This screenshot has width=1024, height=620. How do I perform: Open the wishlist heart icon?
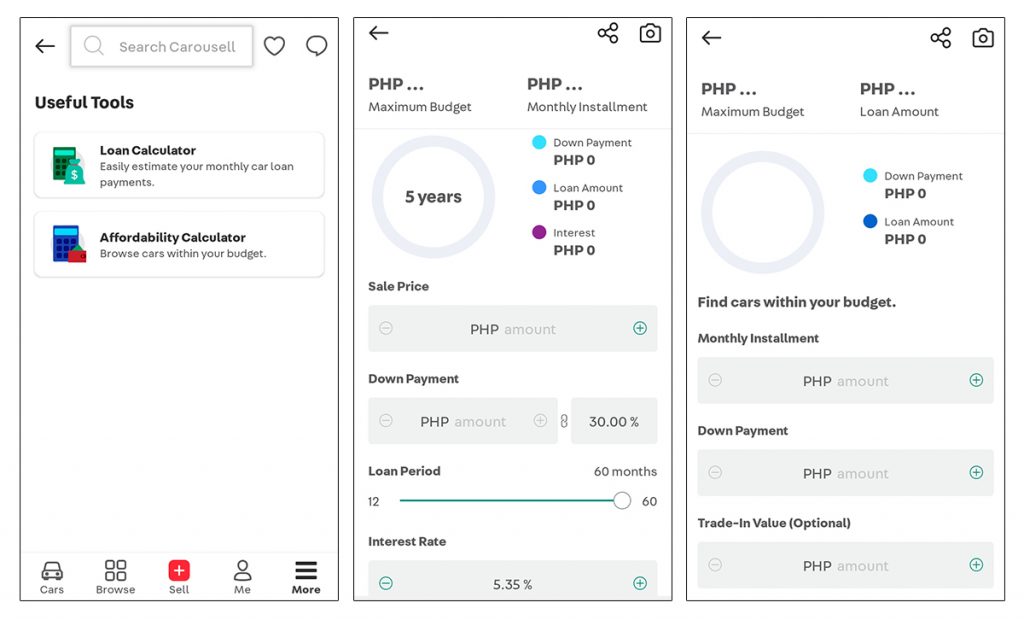274,46
